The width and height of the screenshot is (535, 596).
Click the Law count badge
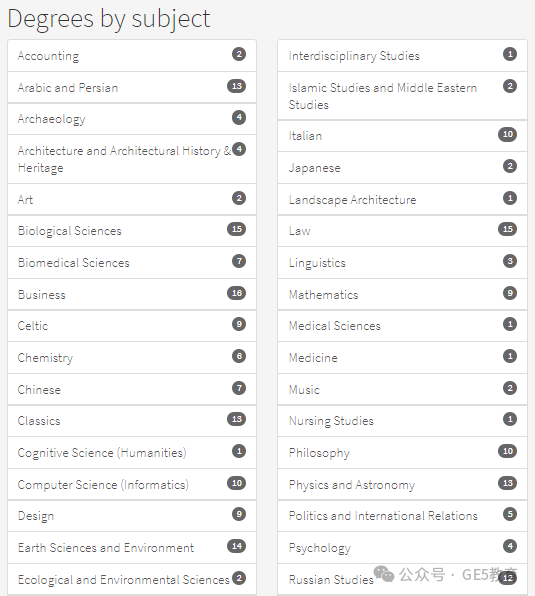(x=508, y=229)
